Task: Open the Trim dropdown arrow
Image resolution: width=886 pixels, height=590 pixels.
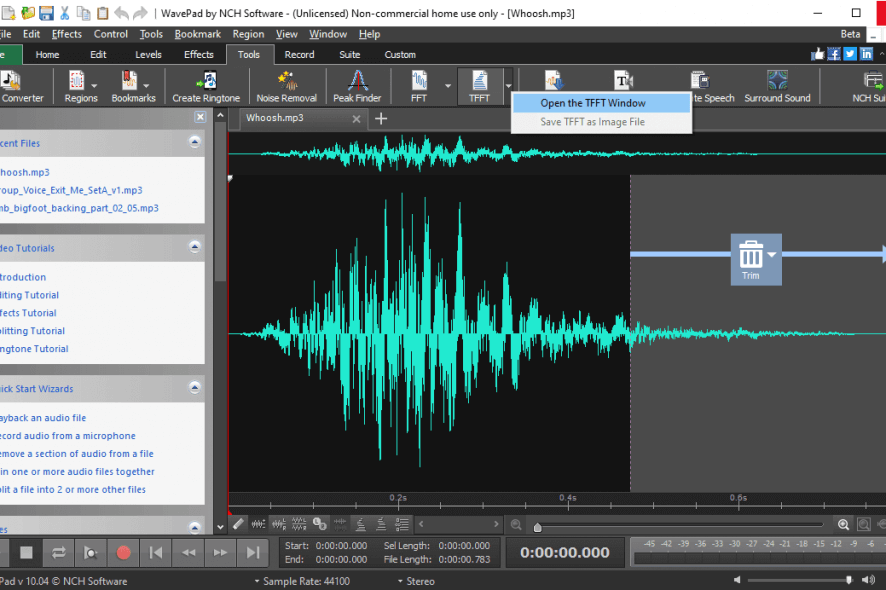Action: (772, 254)
